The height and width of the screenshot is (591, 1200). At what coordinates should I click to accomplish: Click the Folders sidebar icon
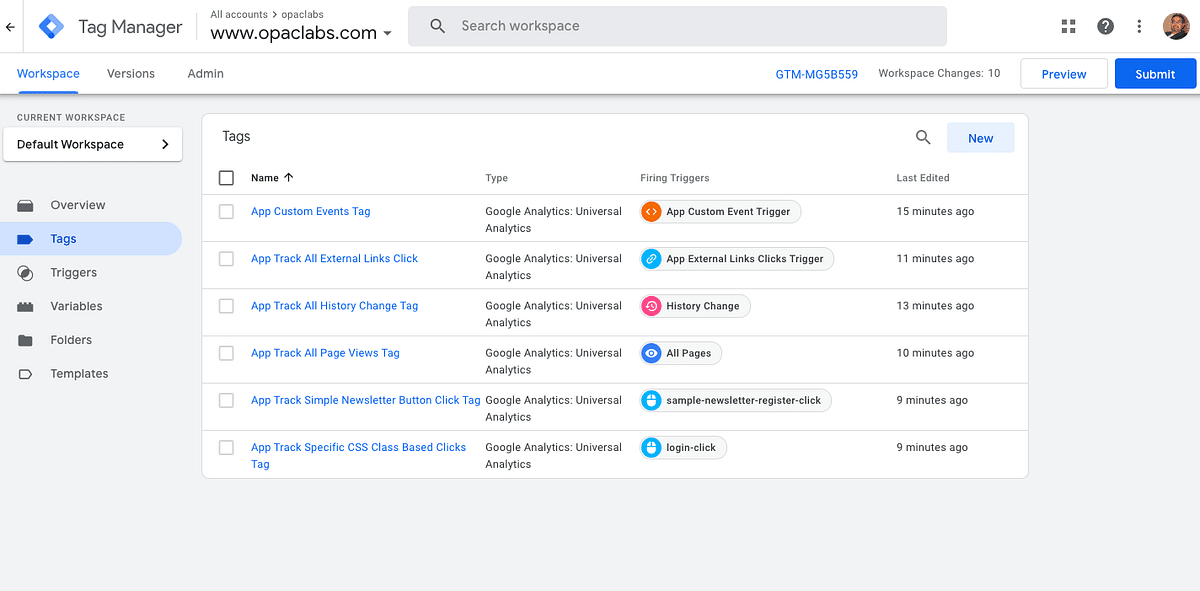coord(25,340)
